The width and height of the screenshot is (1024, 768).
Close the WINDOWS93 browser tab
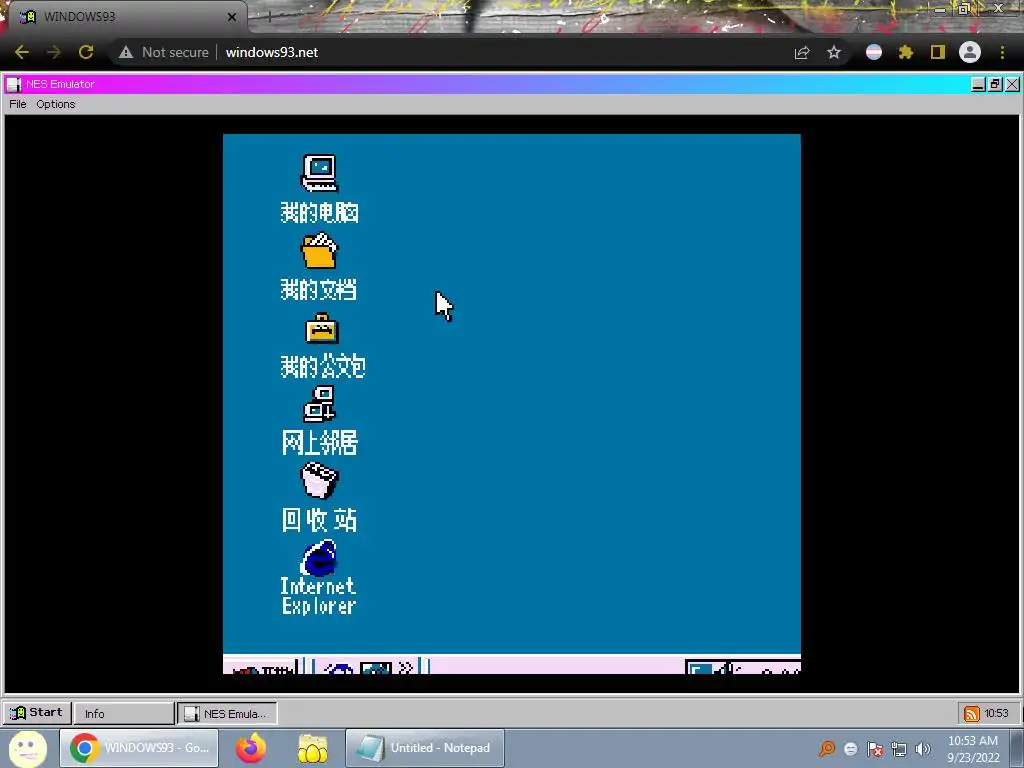tap(232, 17)
